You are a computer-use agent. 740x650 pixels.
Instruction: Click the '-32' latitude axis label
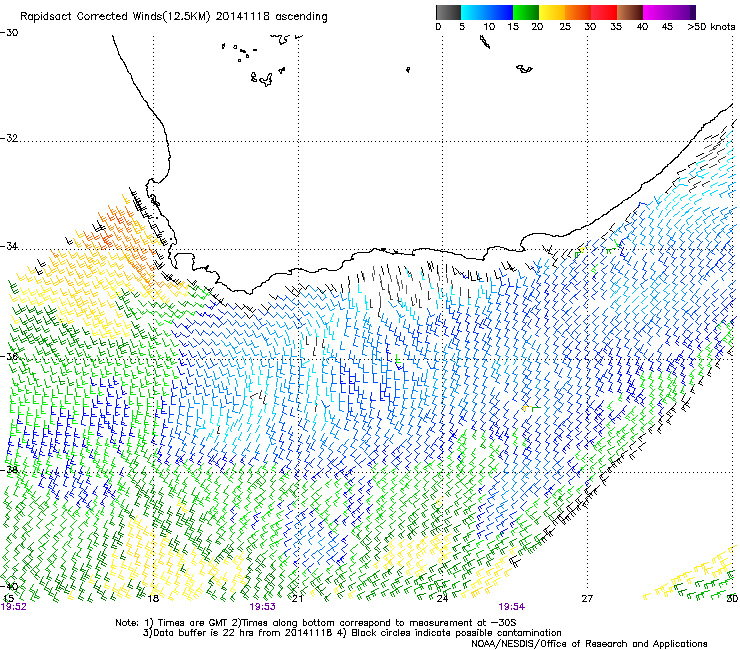[x=9, y=138]
